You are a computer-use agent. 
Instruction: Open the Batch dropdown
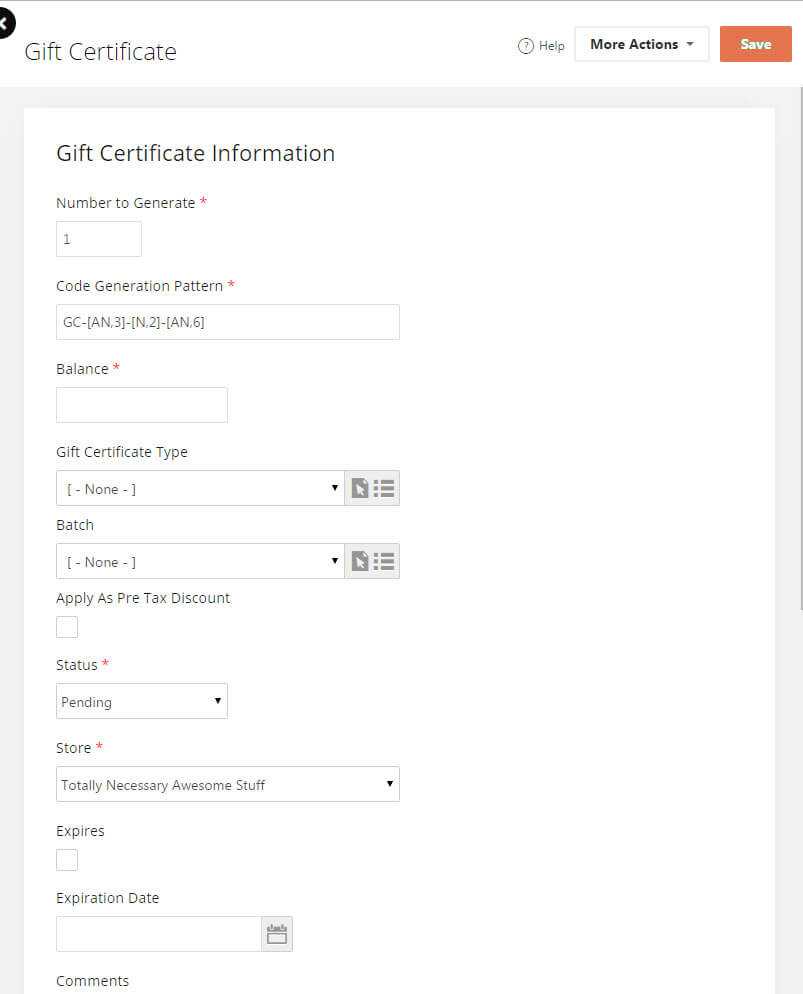200,561
